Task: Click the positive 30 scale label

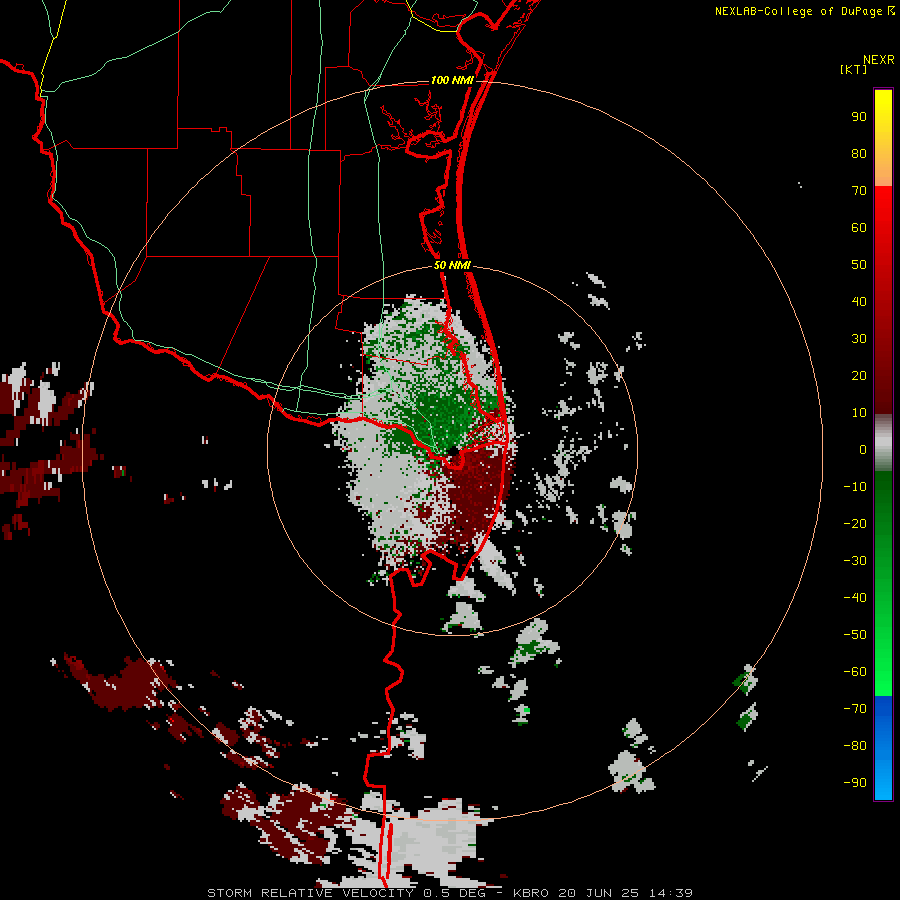Action: click(x=859, y=339)
